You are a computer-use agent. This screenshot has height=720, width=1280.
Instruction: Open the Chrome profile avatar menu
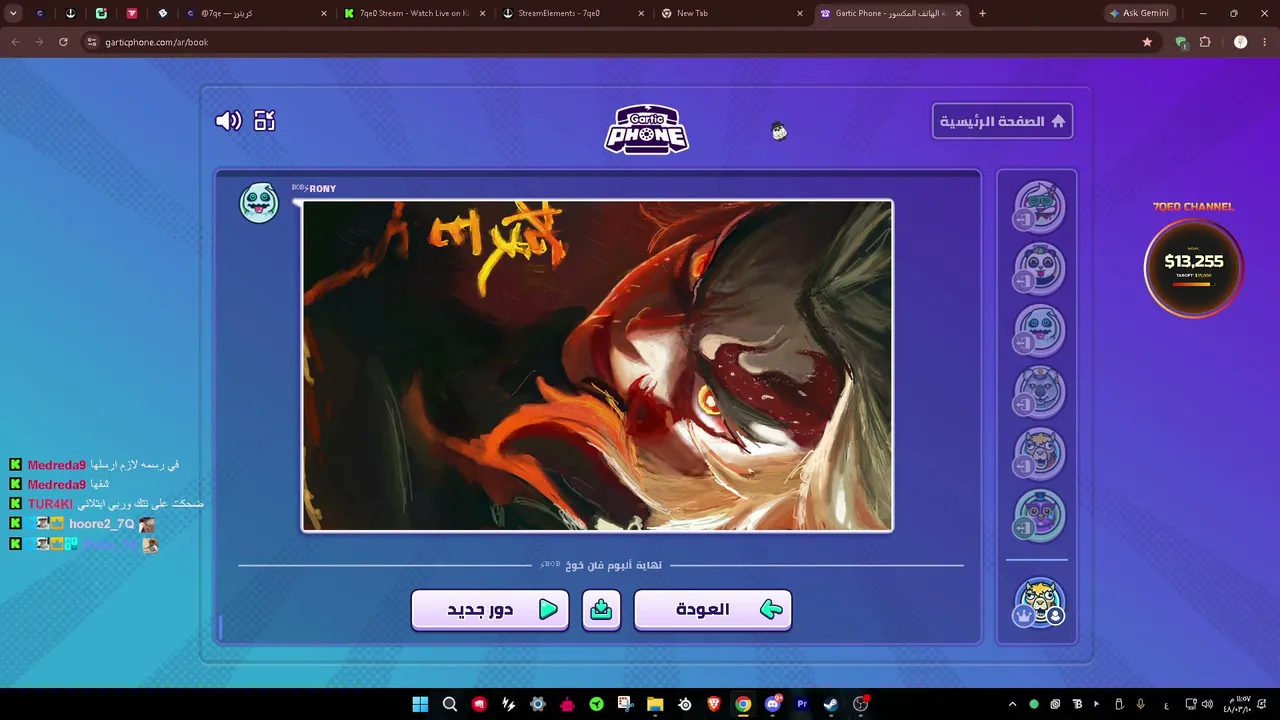click(x=1240, y=42)
